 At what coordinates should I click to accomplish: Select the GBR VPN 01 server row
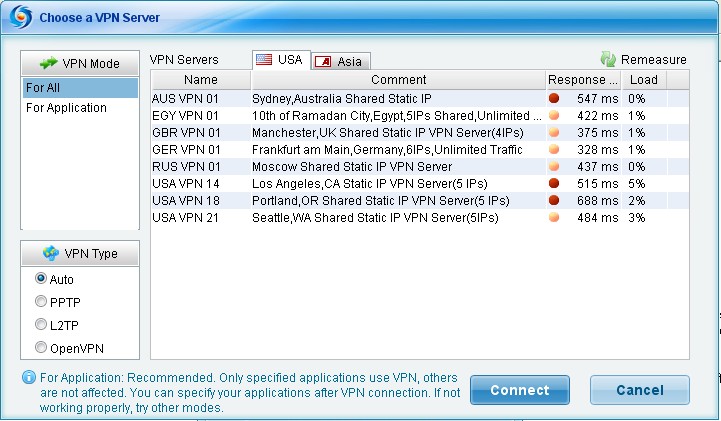(420, 132)
